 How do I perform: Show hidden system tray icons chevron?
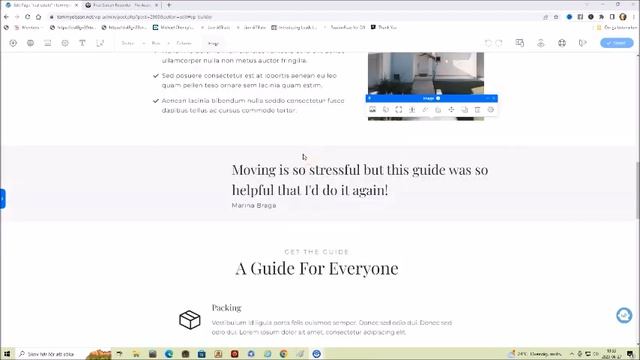click(x=572, y=354)
